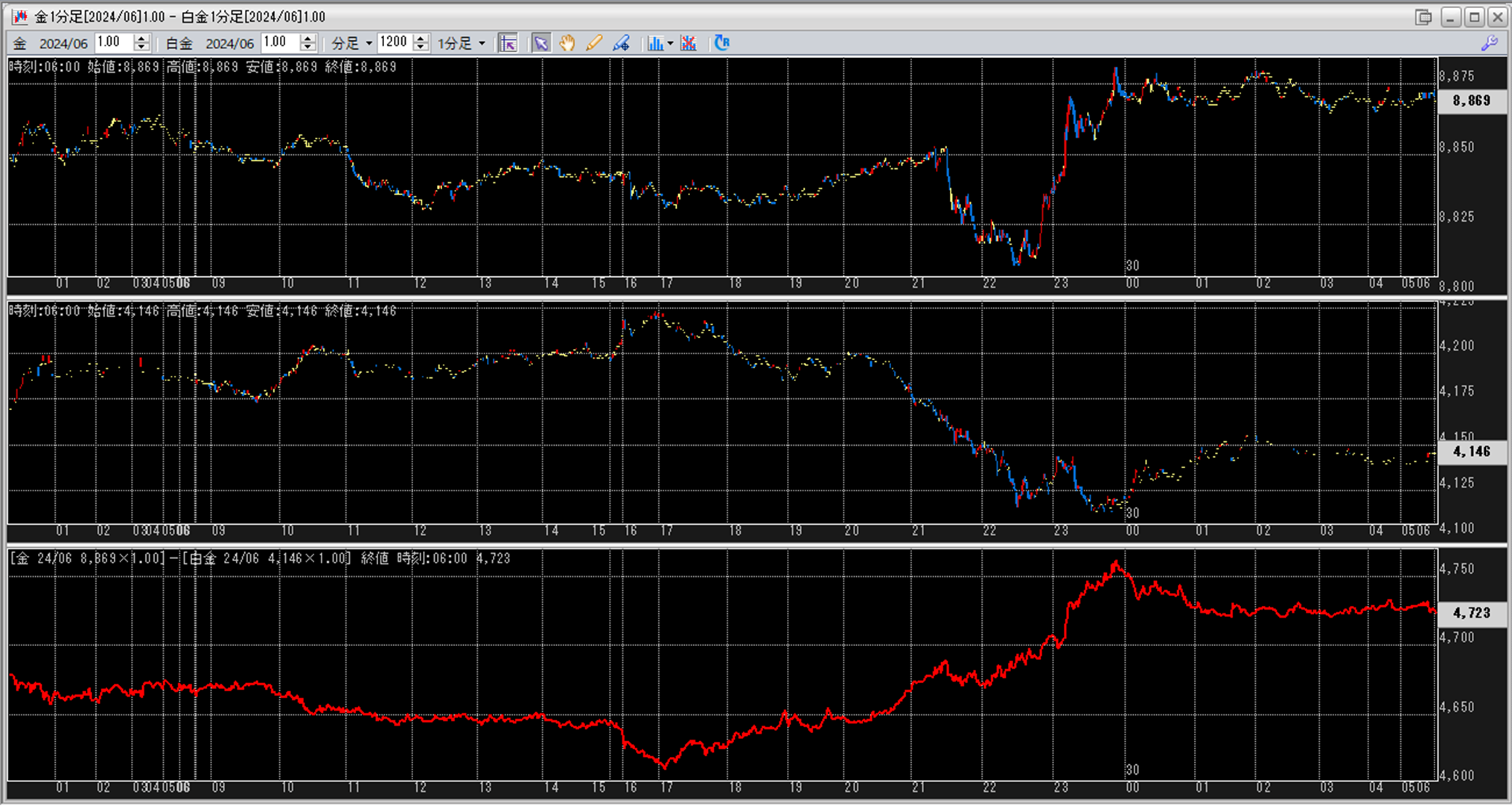Increase the 1200 bar count spinner
1512x806 pixels.
coord(421,39)
